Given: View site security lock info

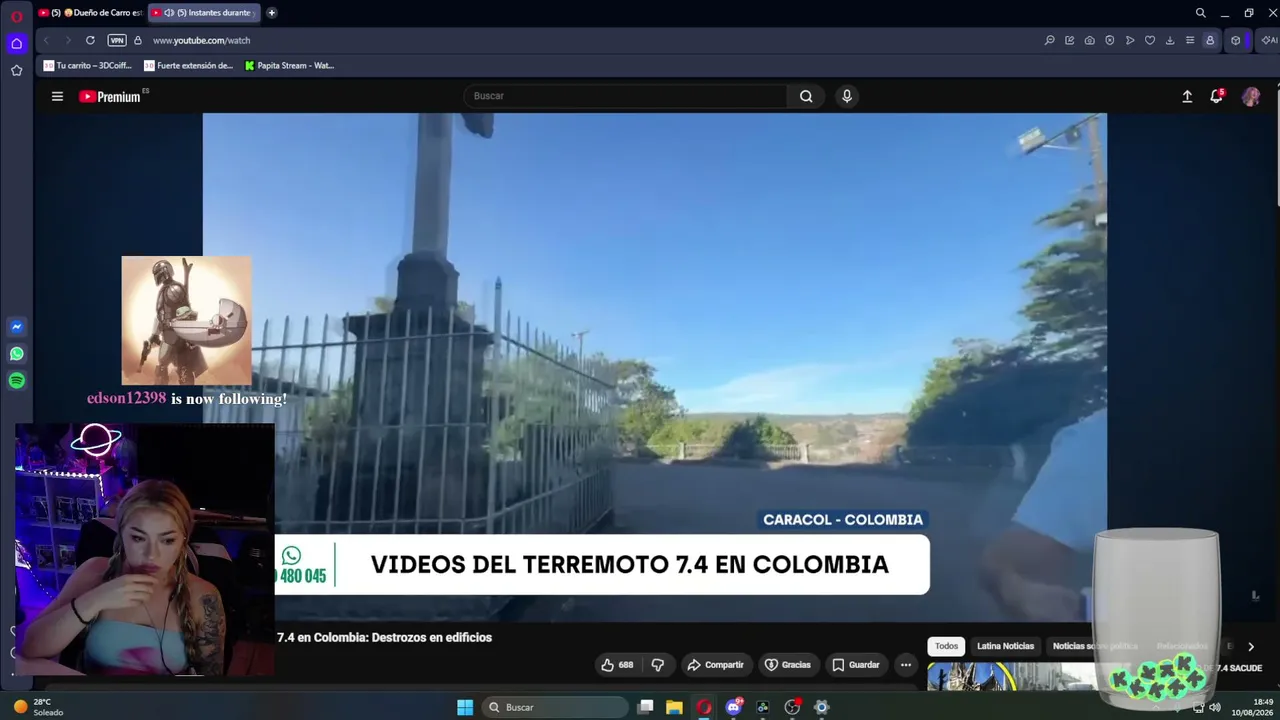Looking at the screenshot, I should (x=138, y=40).
